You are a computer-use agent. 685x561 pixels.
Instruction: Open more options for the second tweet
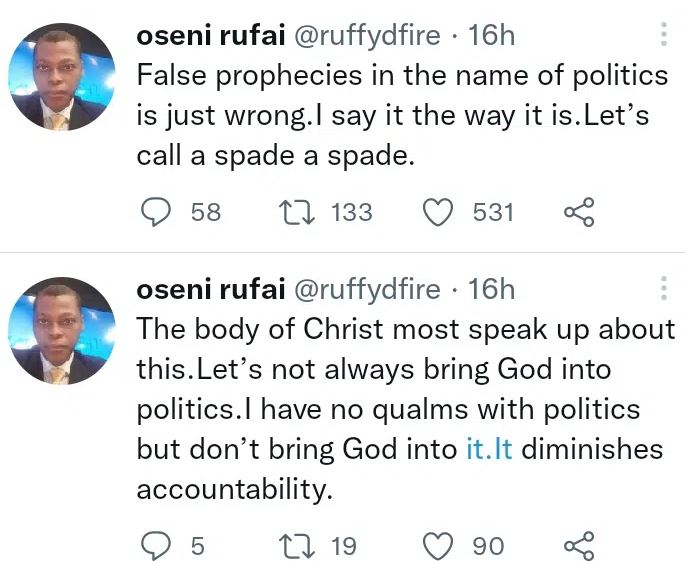pos(664,290)
